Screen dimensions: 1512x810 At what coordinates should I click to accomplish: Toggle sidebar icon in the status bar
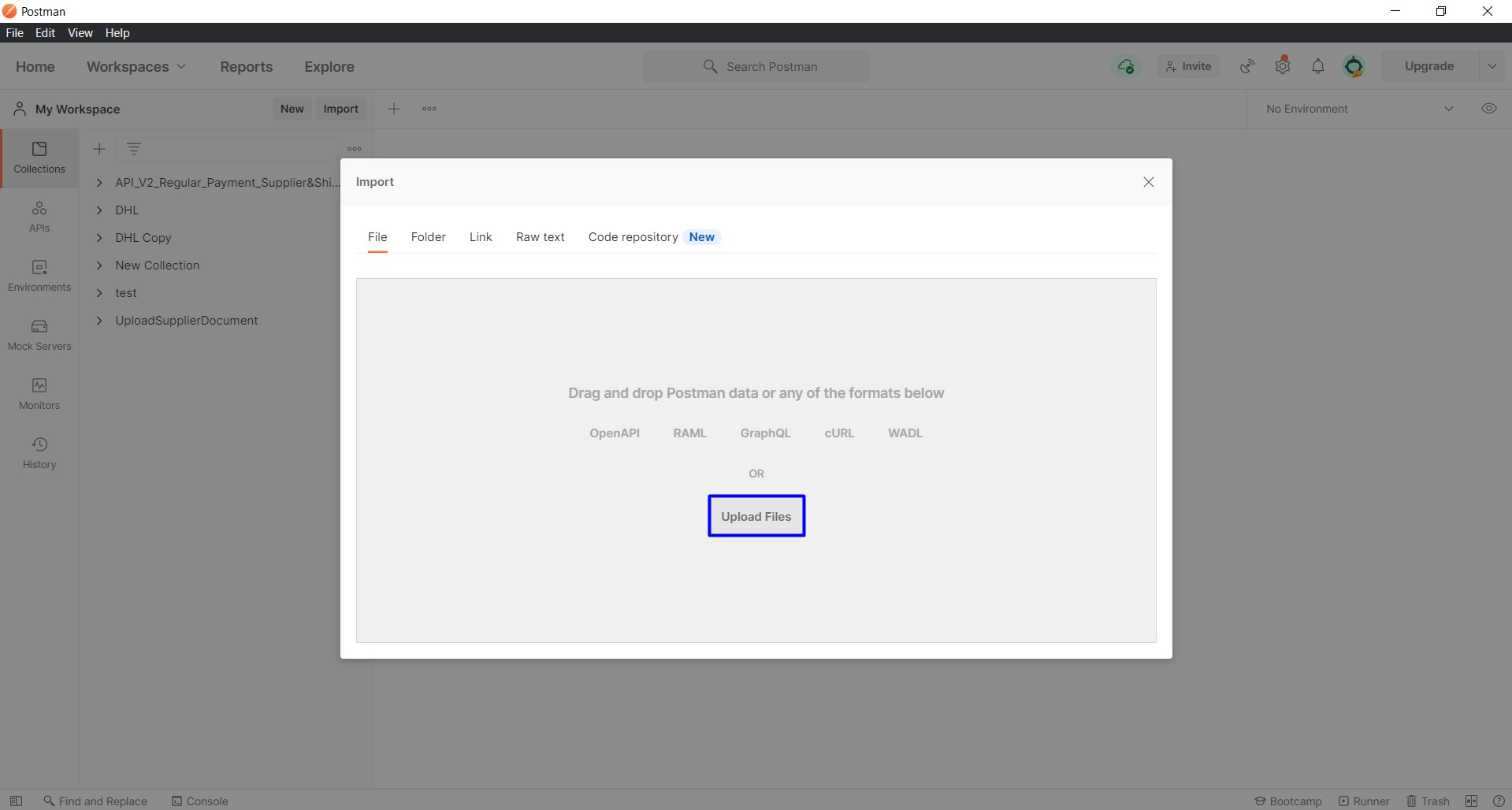click(16, 801)
